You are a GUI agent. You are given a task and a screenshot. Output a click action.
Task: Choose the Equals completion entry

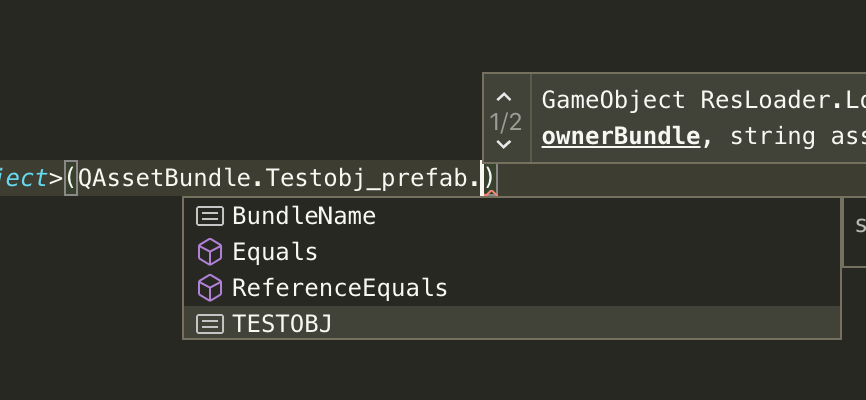pos(512,252)
